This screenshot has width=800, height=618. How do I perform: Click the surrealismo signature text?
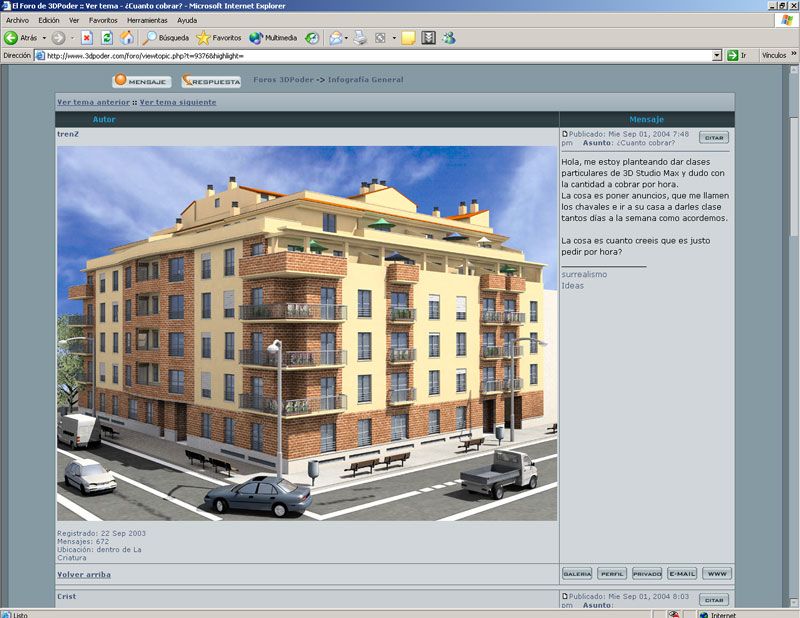[584, 274]
